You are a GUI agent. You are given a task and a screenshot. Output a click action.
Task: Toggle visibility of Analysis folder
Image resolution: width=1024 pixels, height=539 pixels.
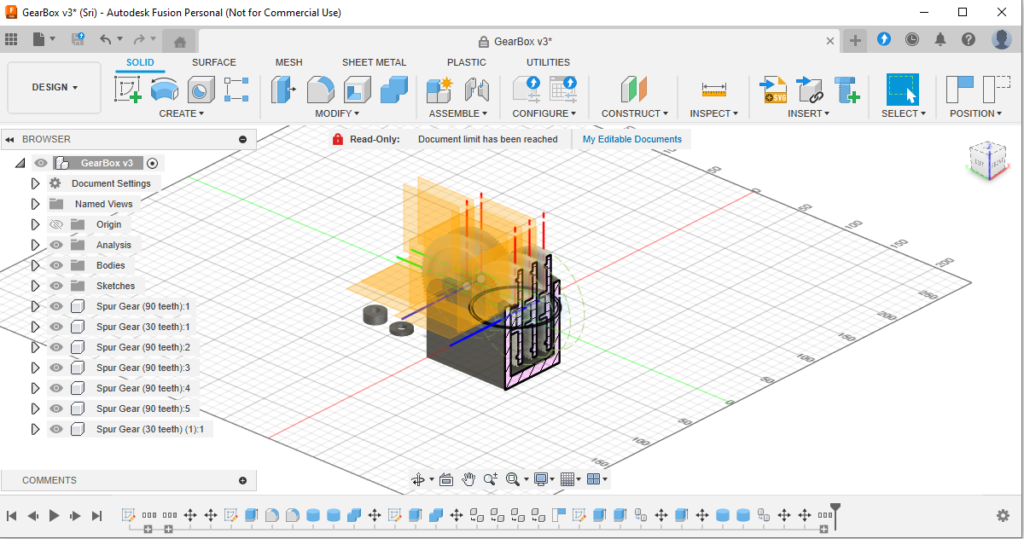pos(56,245)
